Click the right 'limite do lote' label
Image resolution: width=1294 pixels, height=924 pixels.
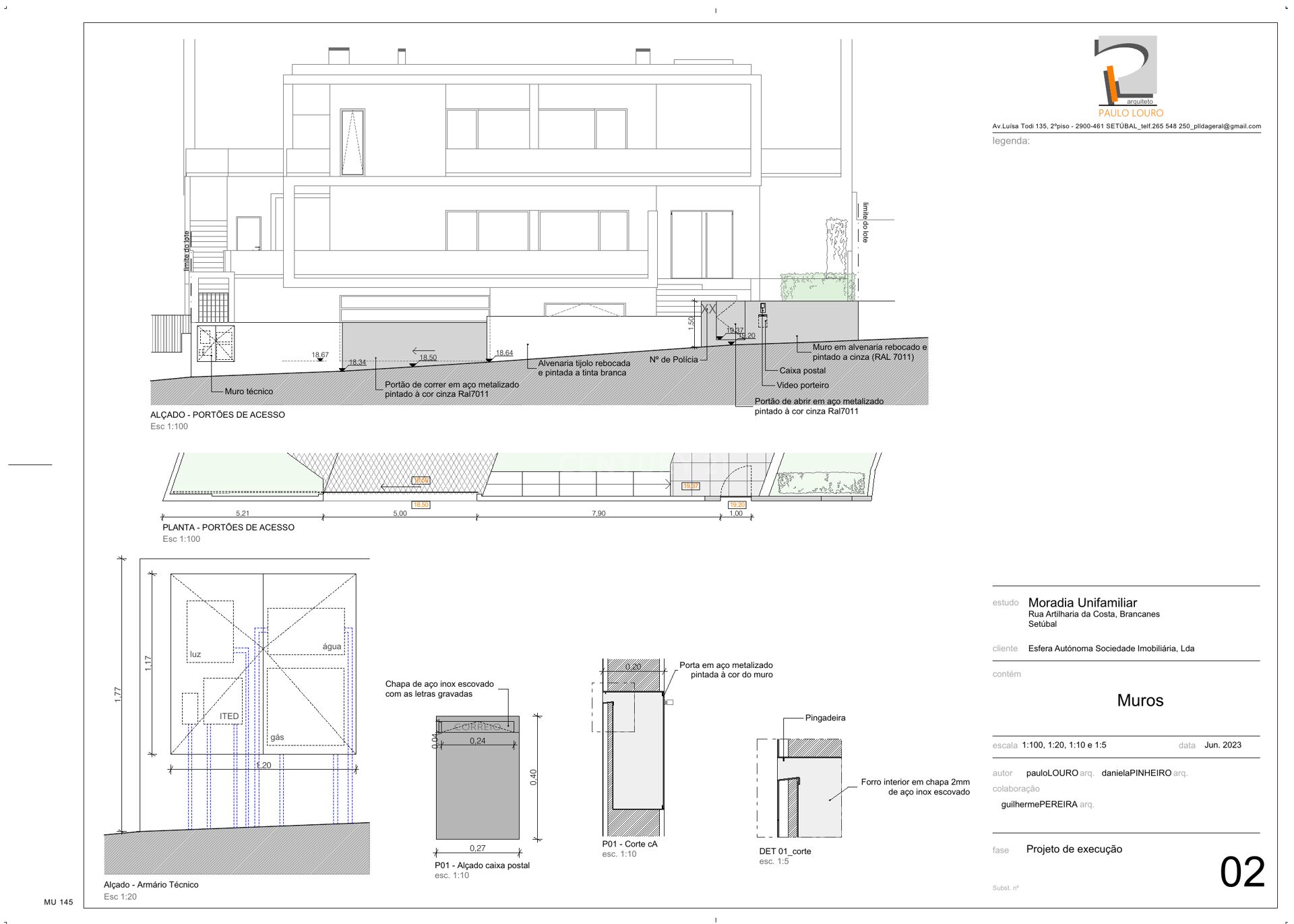(x=866, y=222)
